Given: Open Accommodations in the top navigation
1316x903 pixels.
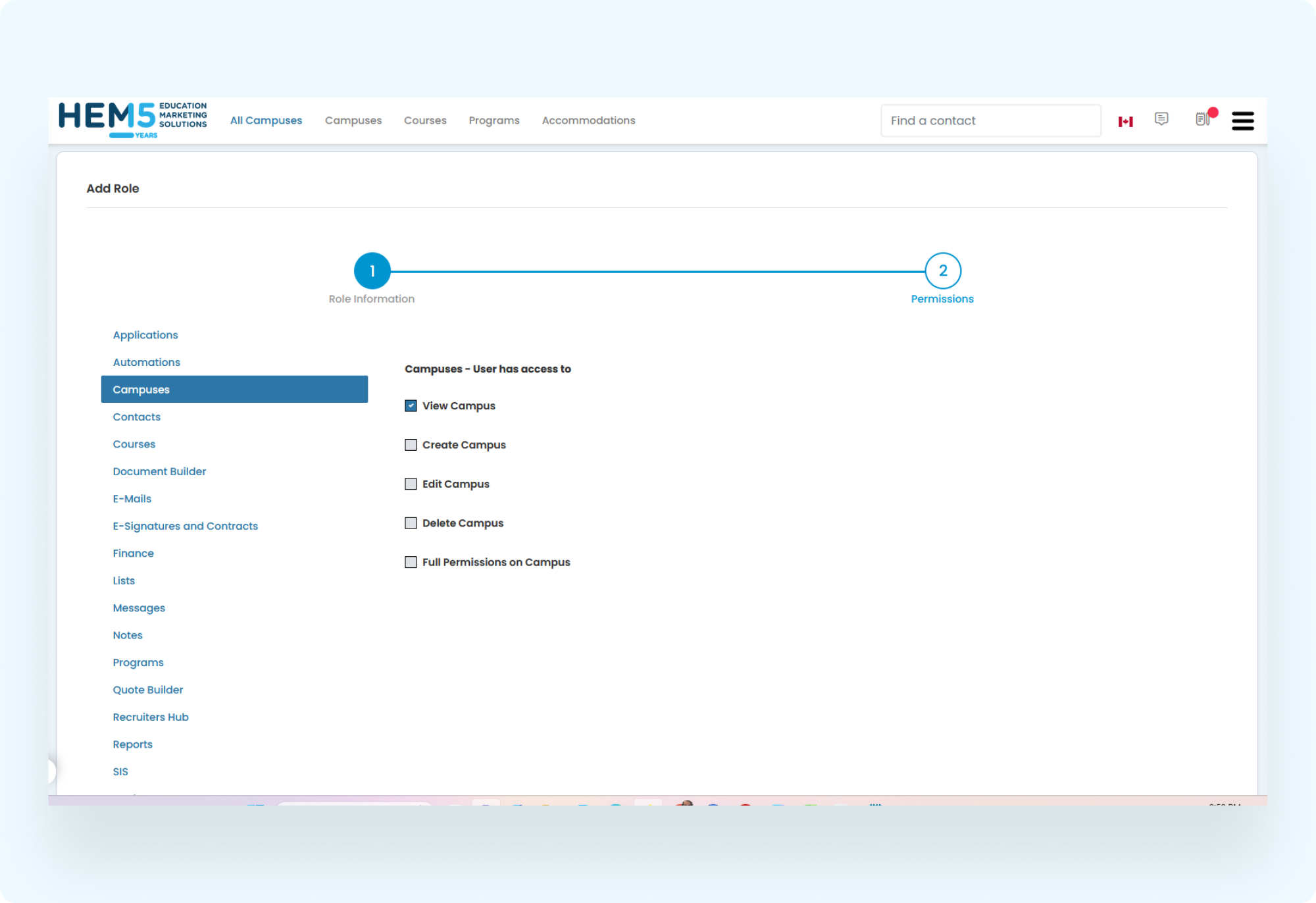Looking at the screenshot, I should [x=588, y=120].
